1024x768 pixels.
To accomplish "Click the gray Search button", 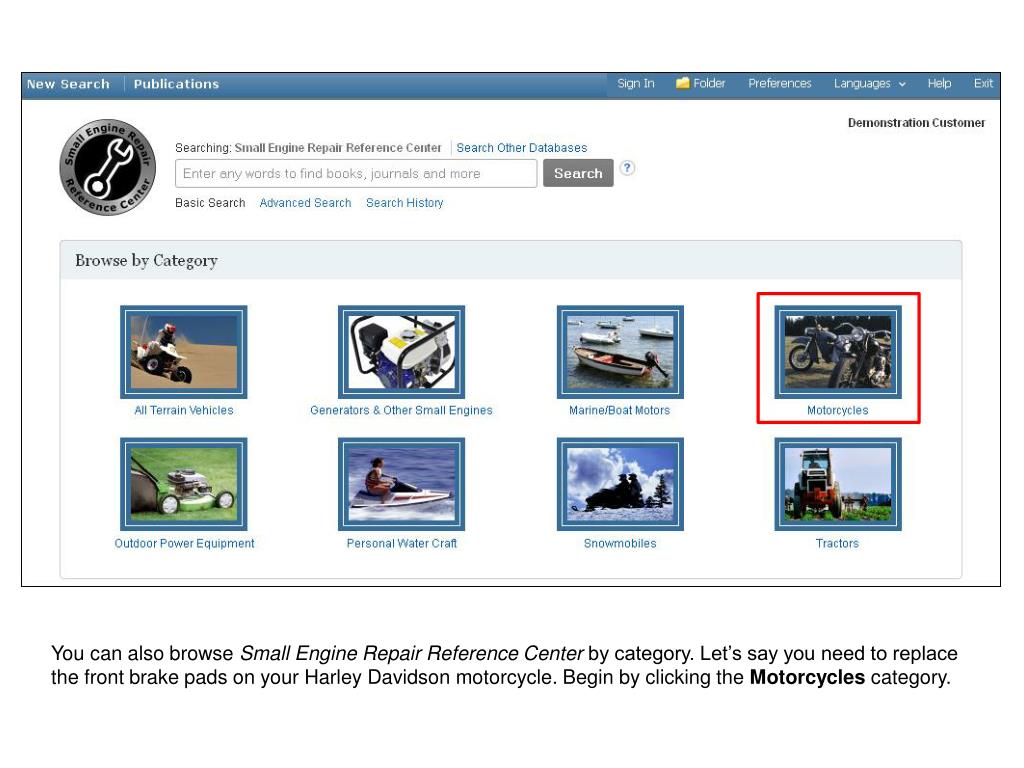I will pos(578,173).
